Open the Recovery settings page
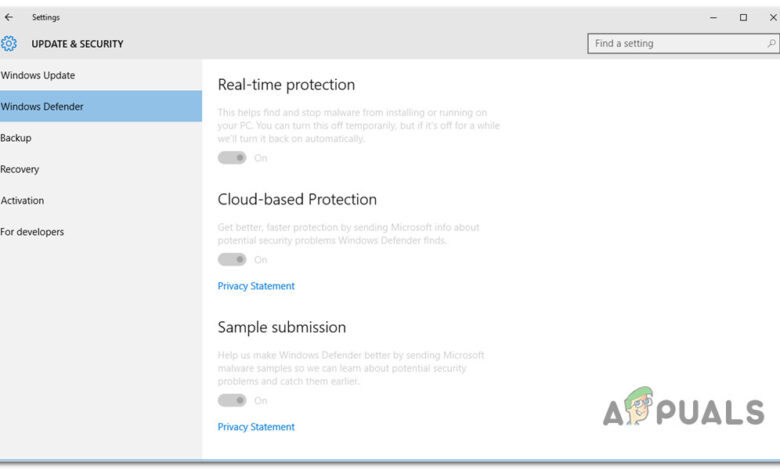 (x=20, y=169)
